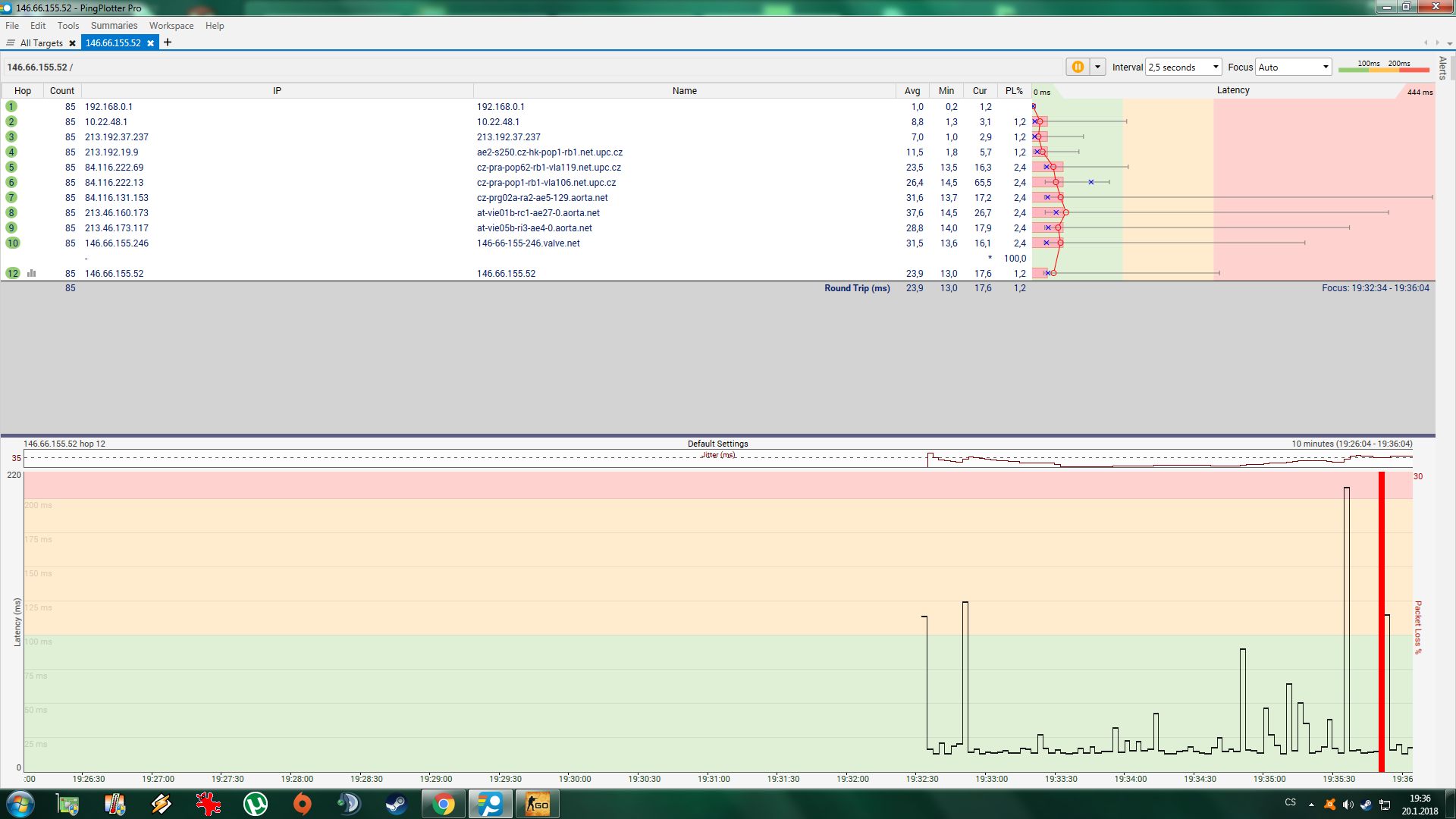Image resolution: width=1456 pixels, height=819 pixels.
Task: Open the Summaries menu
Action: (114, 25)
